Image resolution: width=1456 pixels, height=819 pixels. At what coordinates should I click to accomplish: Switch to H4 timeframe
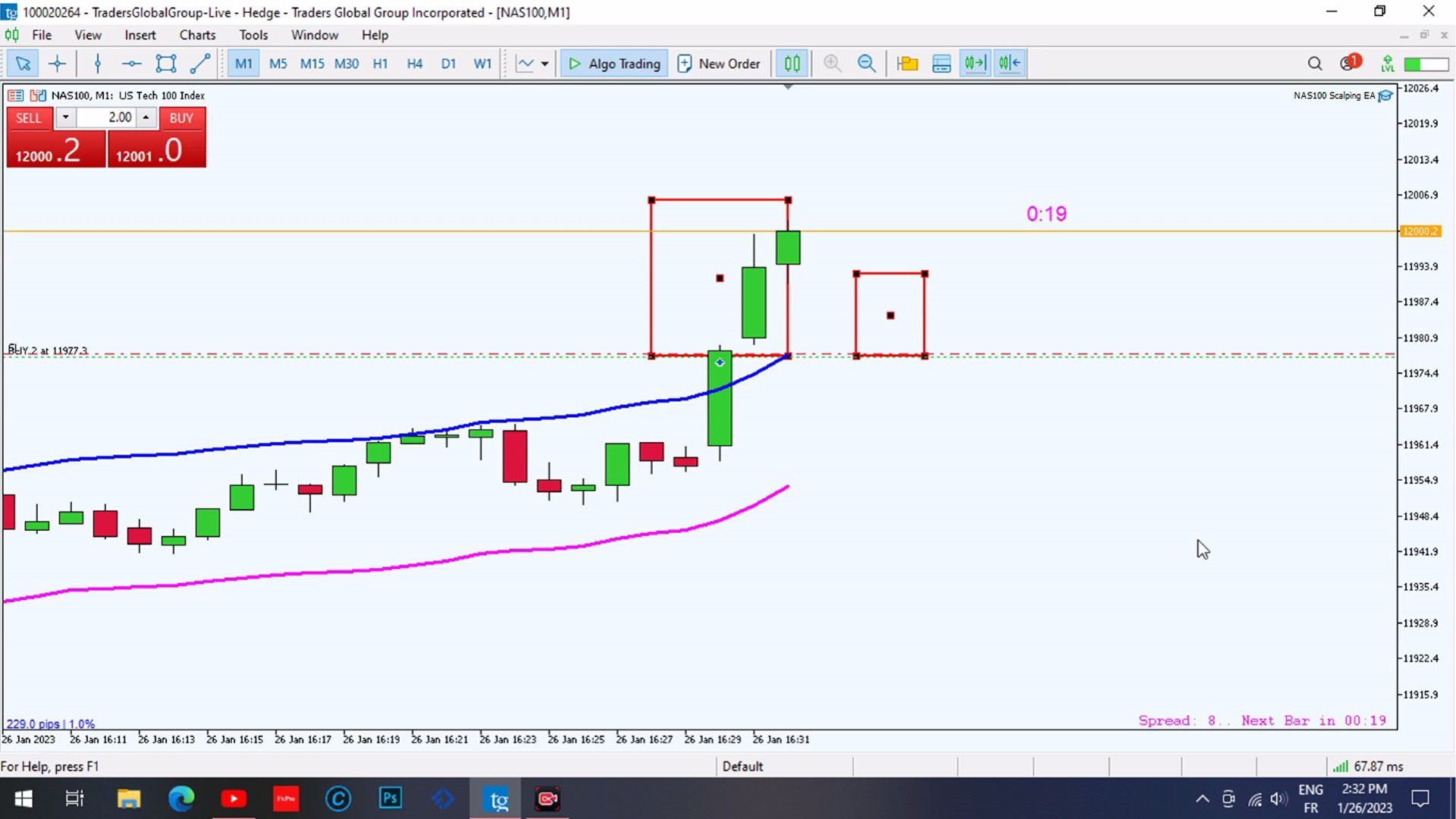pyautogui.click(x=414, y=64)
